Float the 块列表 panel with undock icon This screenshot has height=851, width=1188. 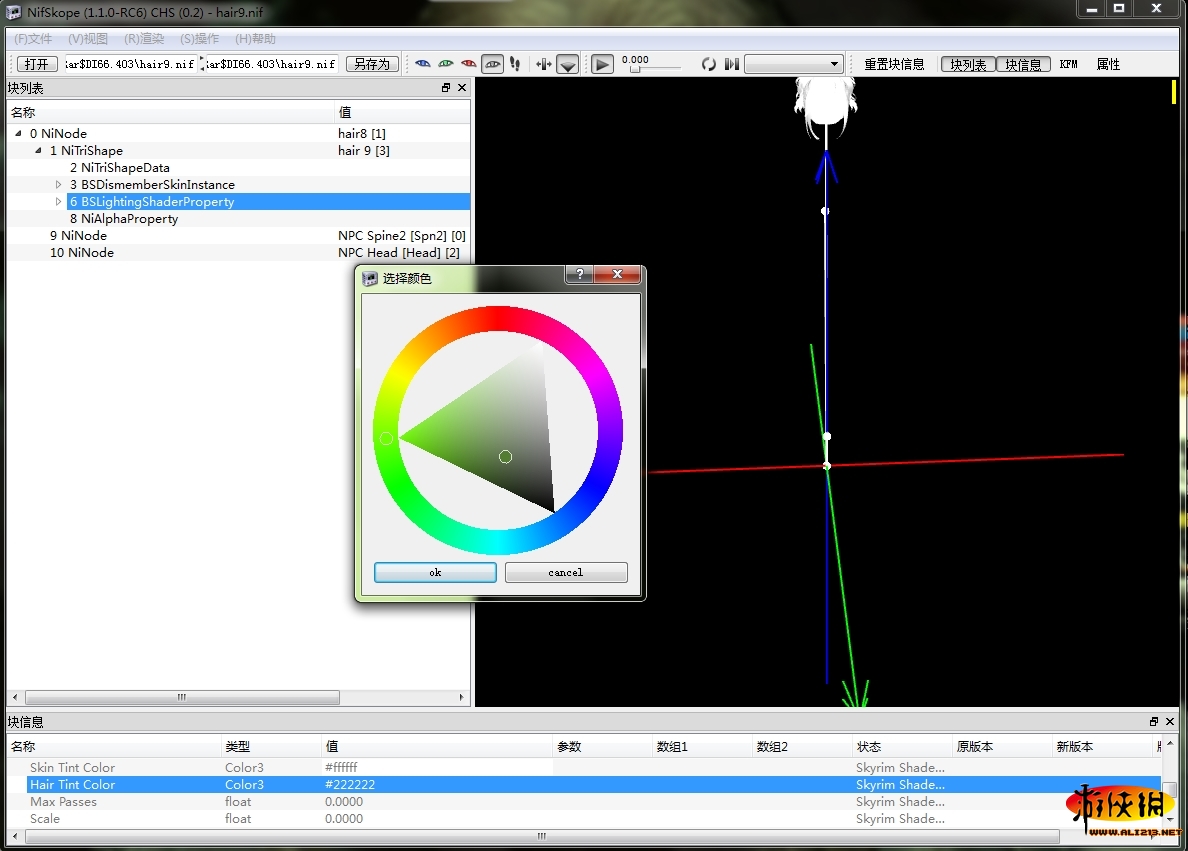(x=446, y=88)
